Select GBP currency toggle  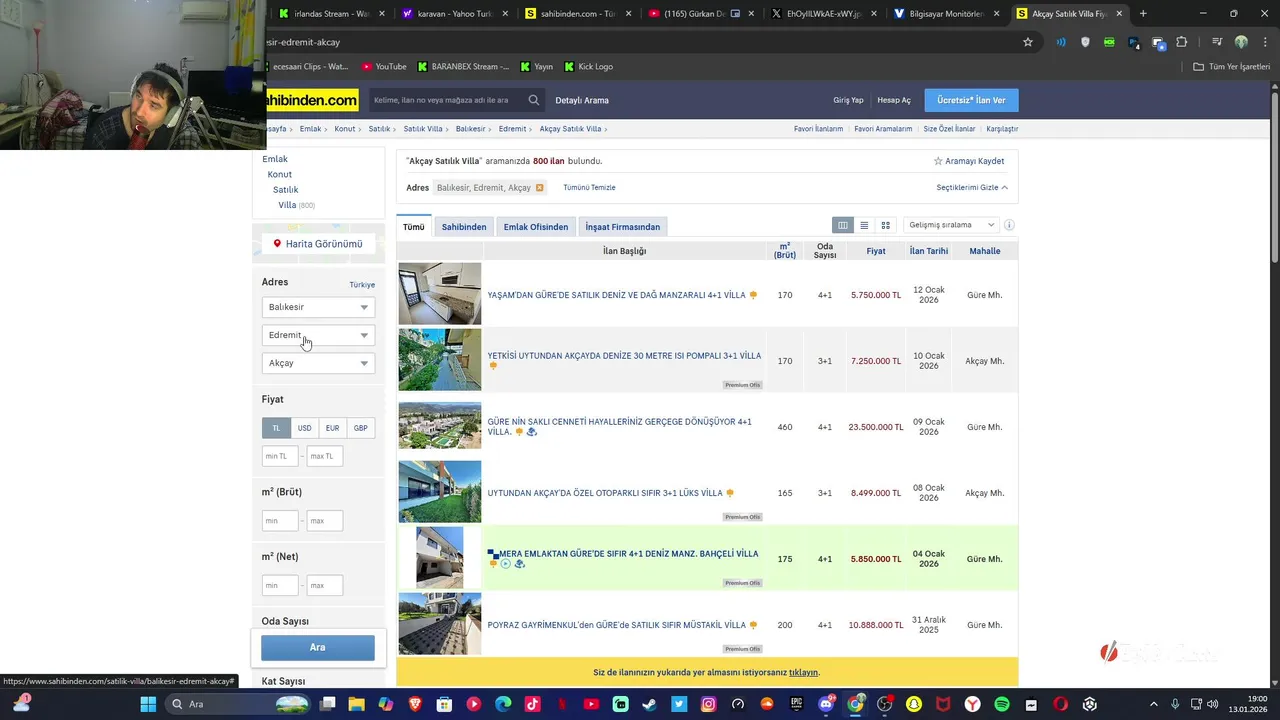pyautogui.click(x=360, y=428)
